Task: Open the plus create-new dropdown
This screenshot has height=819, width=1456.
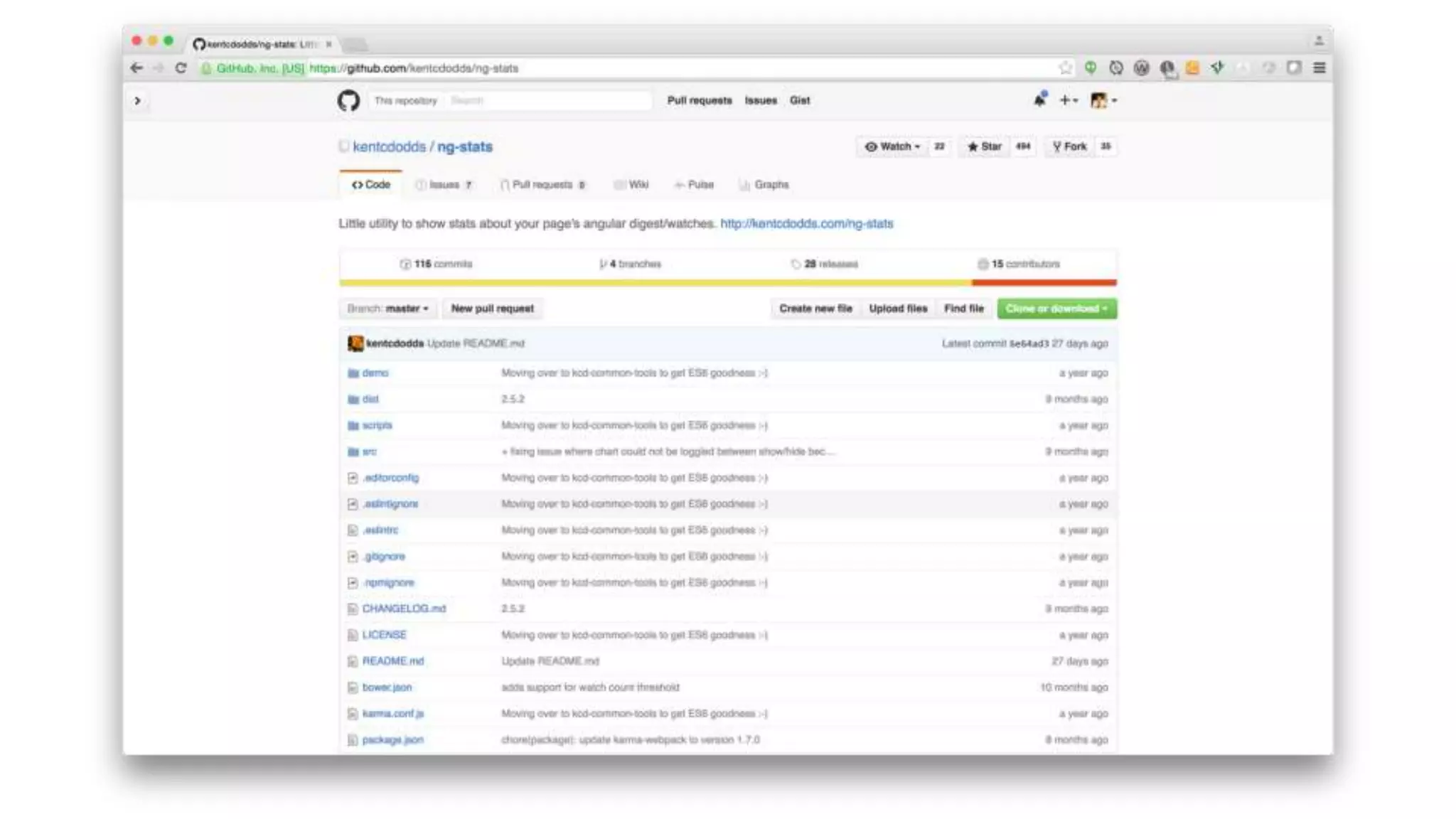Action: coord(1068,100)
